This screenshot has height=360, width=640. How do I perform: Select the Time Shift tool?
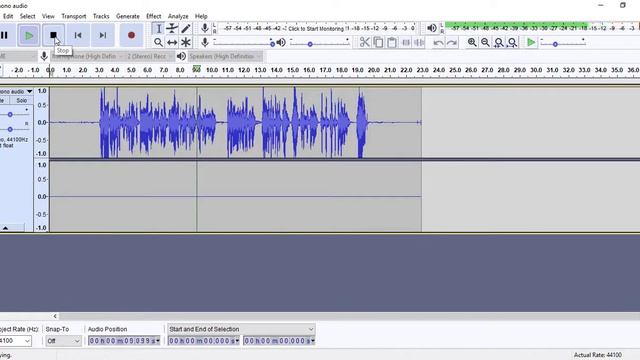click(172, 42)
